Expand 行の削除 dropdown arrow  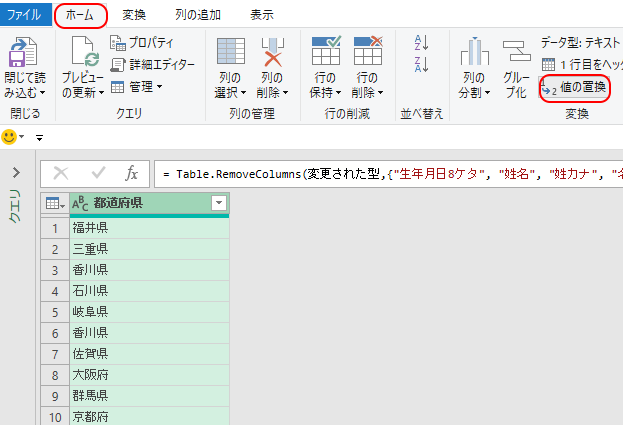pos(380,93)
